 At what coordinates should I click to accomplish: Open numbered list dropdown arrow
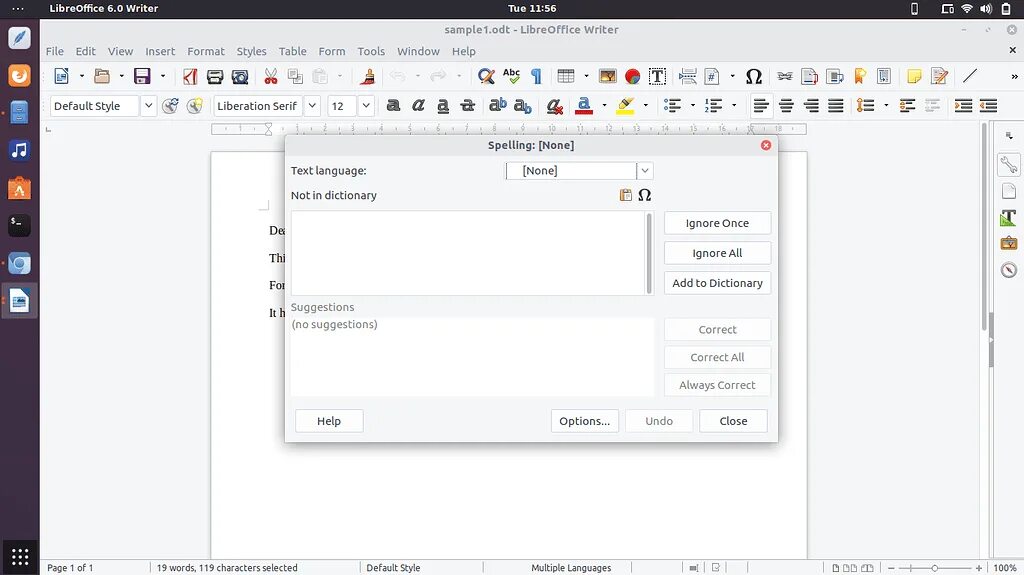(x=734, y=106)
